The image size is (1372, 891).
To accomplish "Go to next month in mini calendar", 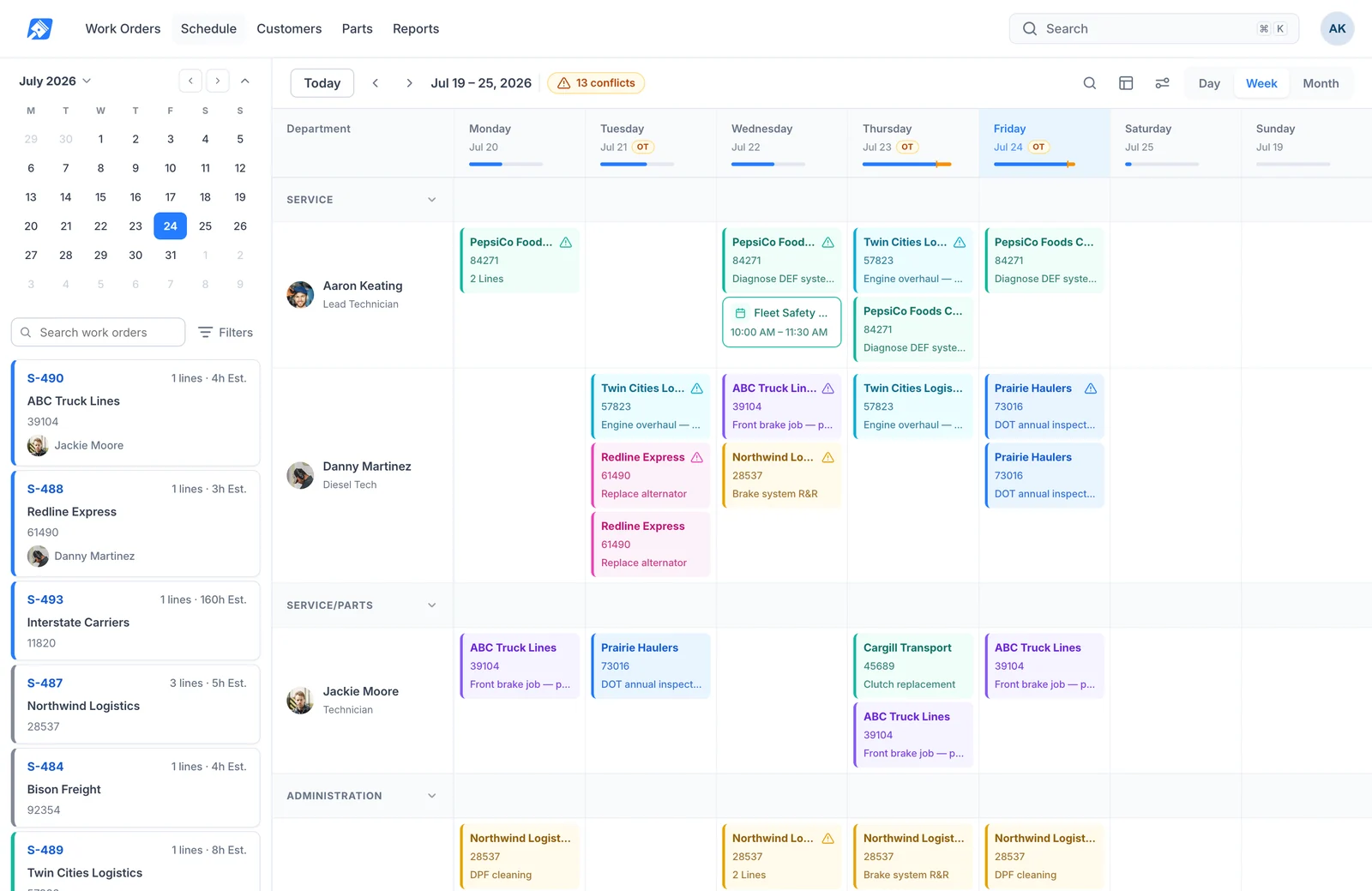I will tap(218, 81).
